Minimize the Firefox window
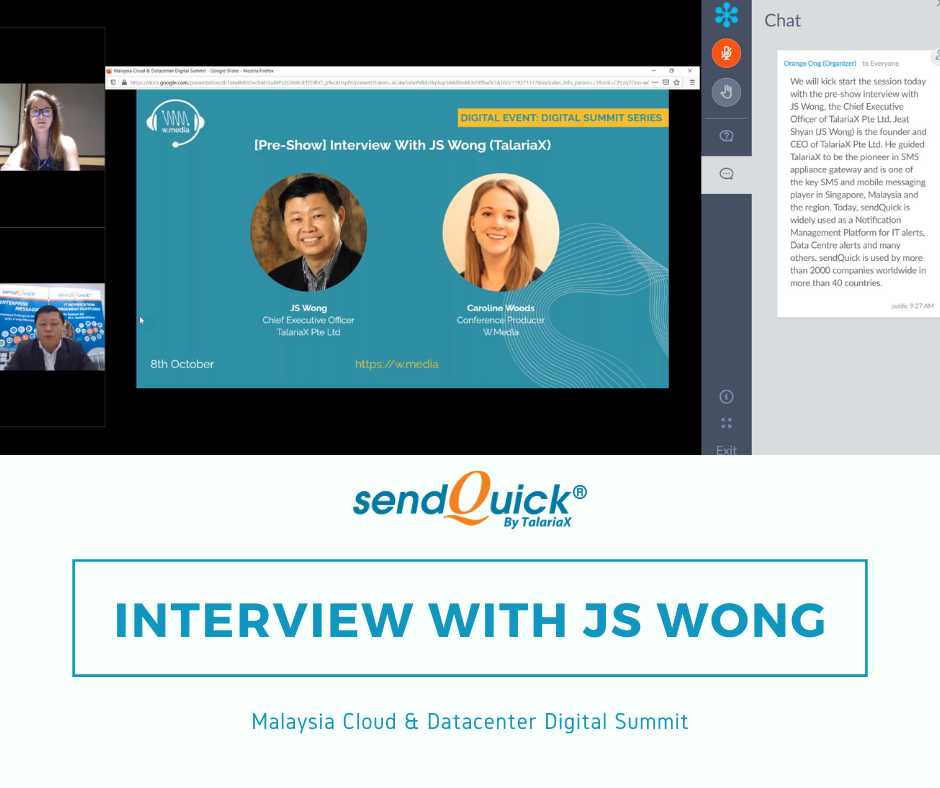The height and width of the screenshot is (788, 940). pos(653,71)
